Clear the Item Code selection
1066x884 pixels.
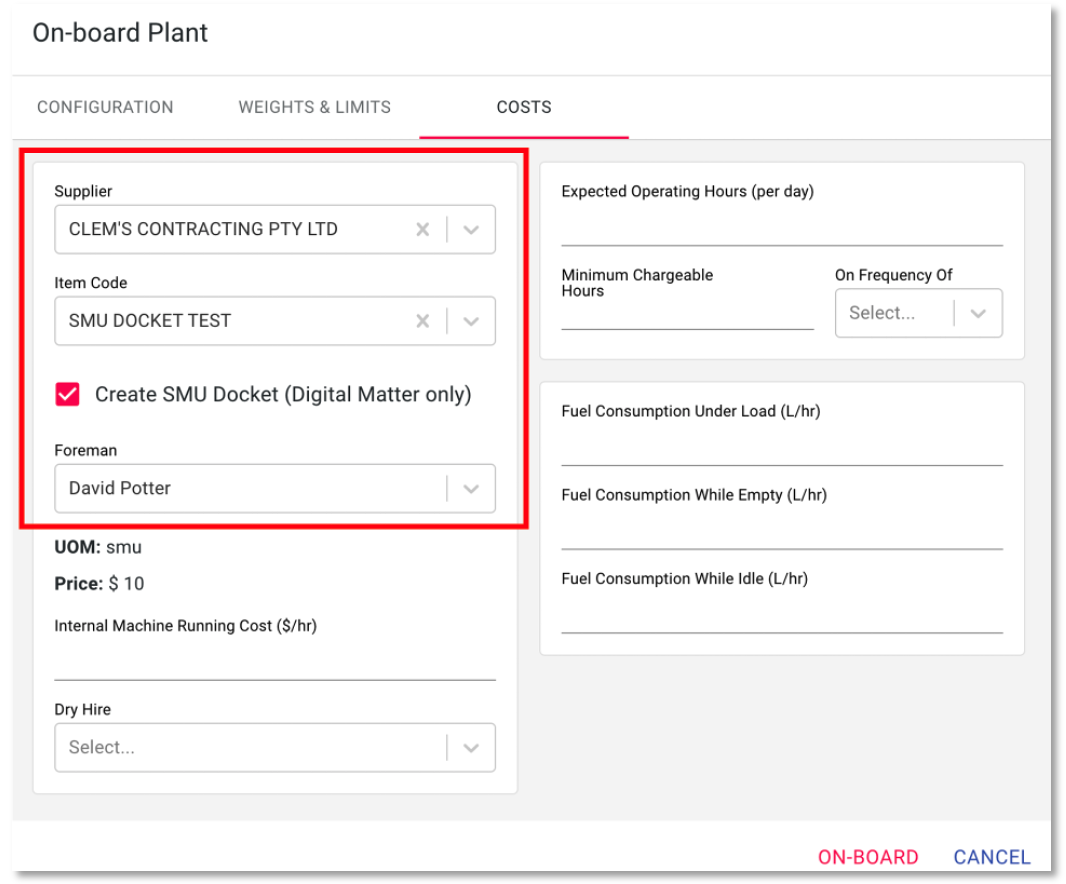422,321
